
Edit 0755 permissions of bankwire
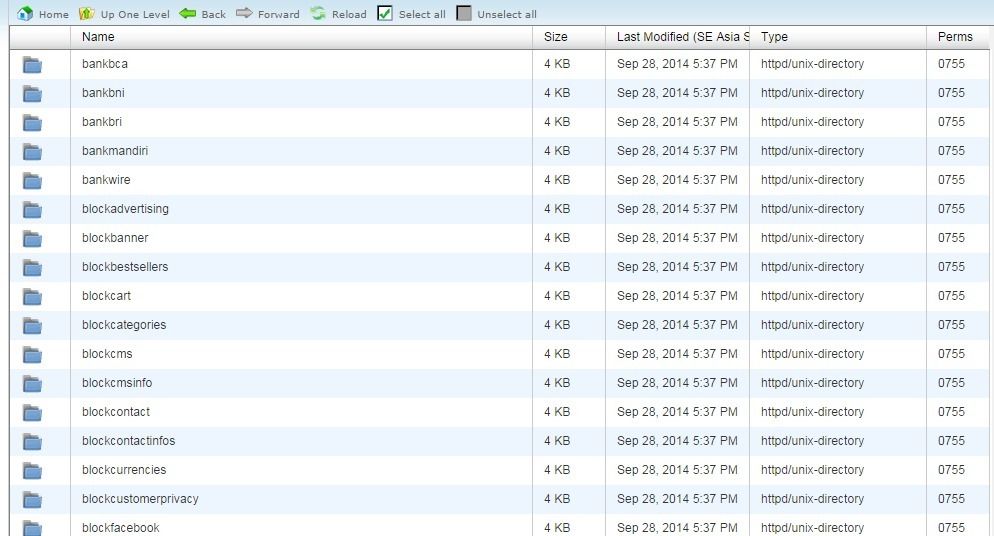[951, 180]
